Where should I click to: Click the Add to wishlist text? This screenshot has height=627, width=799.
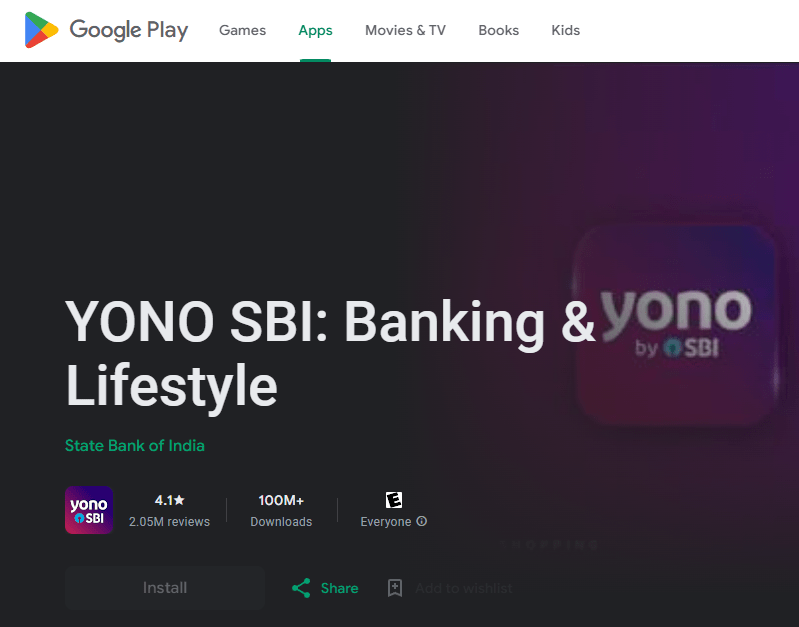(x=464, y=588)
